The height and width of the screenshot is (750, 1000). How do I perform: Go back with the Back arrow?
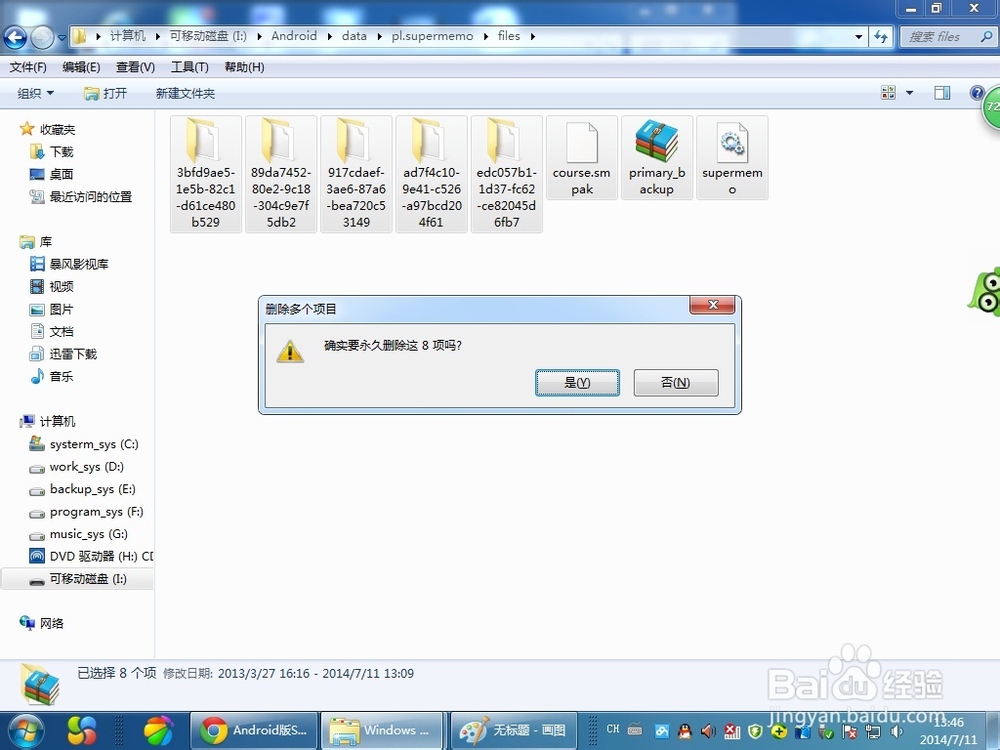point(15,38)
